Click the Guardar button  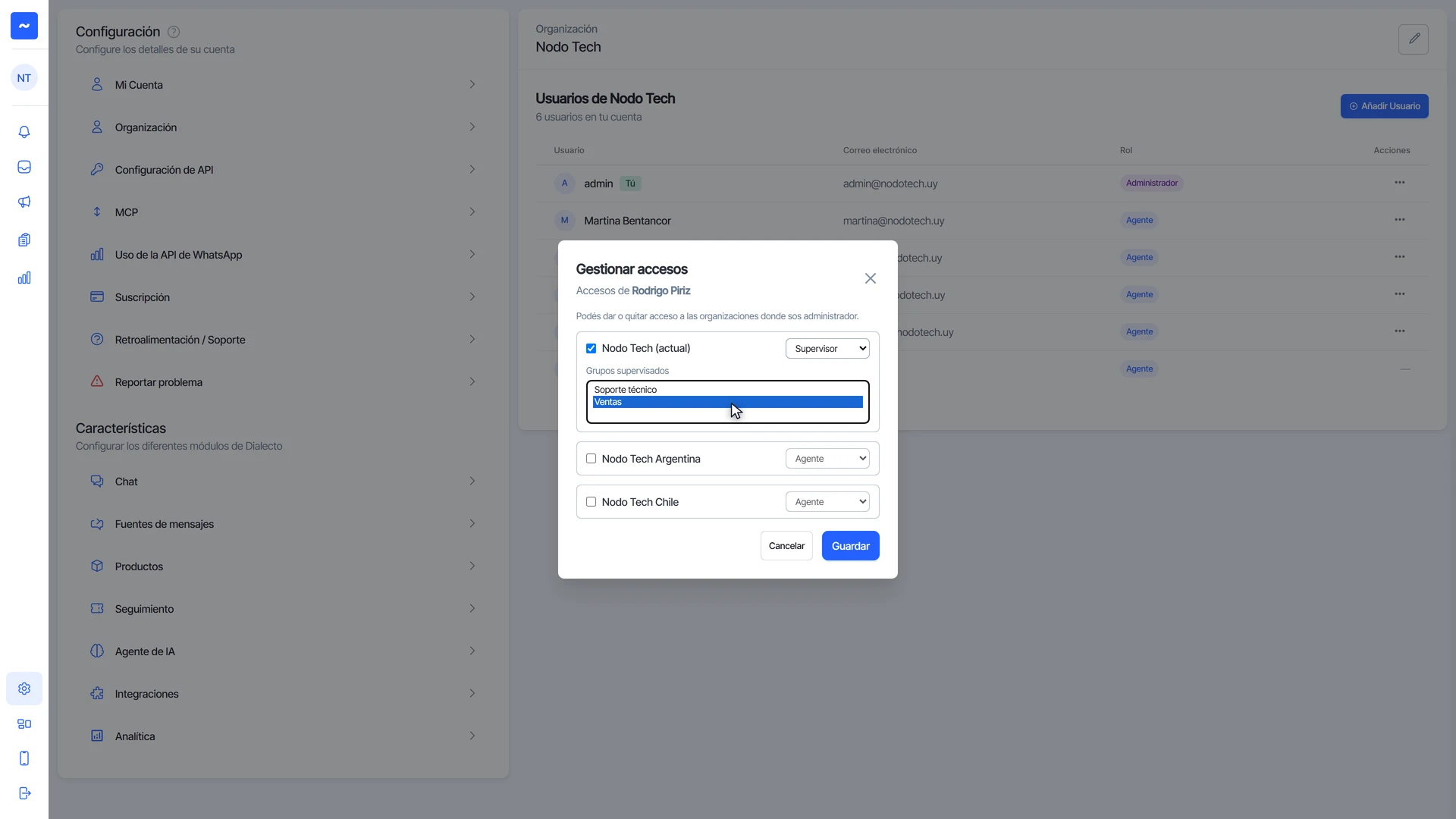pos(850,546)
